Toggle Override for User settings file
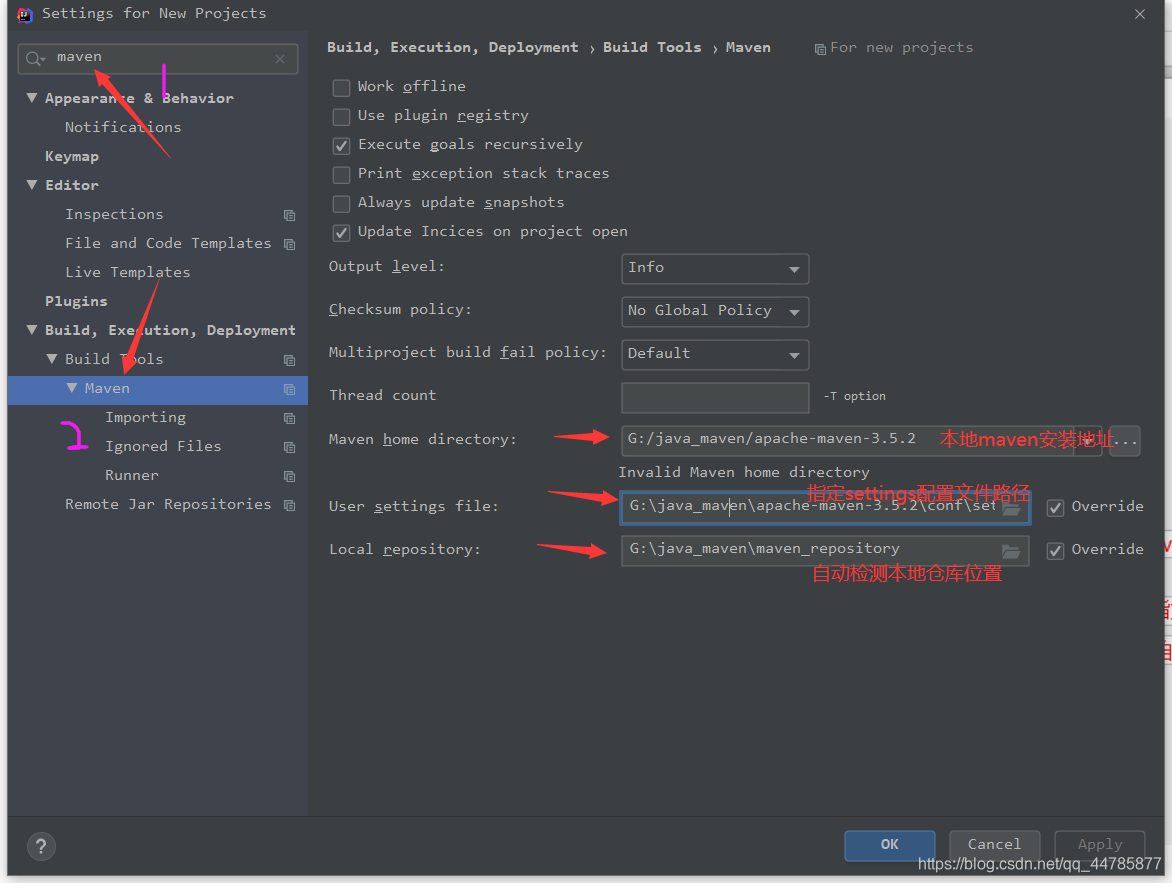The width and height of the screenshot is (1172, 883). 1055,508
